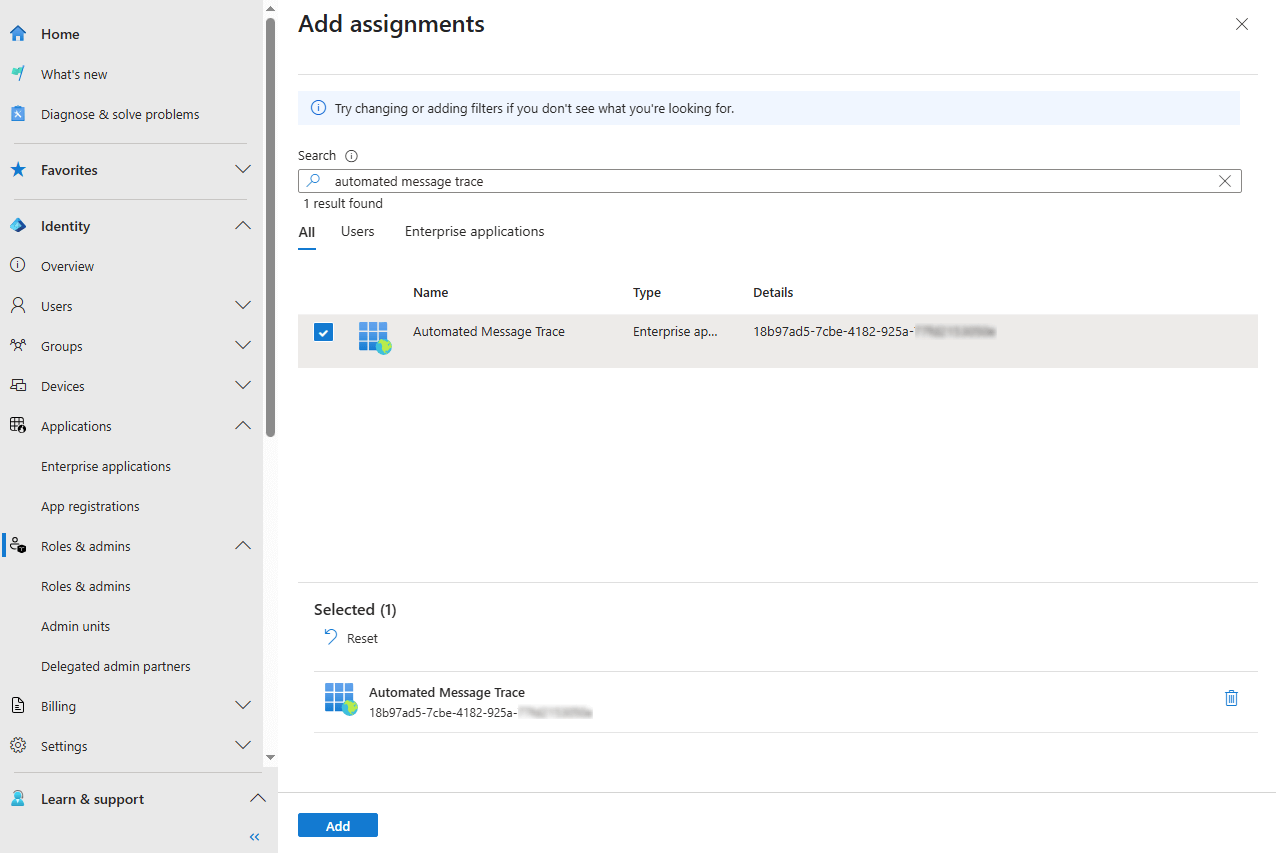Collapse the Roles & admins chevron
1276x853 pixels.
click(243, 546)
